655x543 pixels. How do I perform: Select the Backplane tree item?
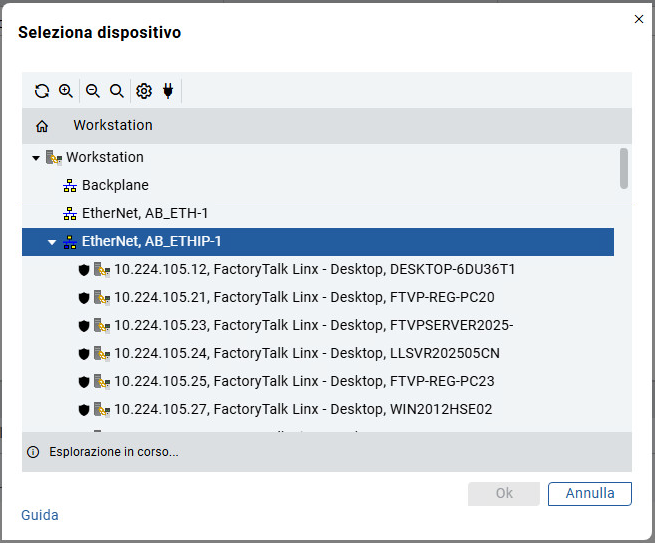[115, 185]
